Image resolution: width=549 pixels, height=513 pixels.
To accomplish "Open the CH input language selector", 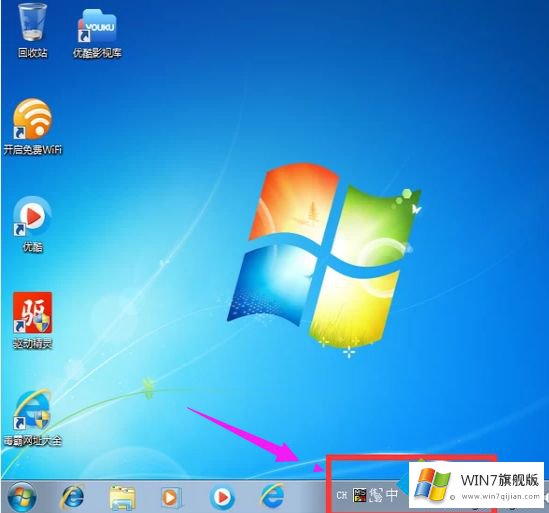I will (x=341, y=495).
